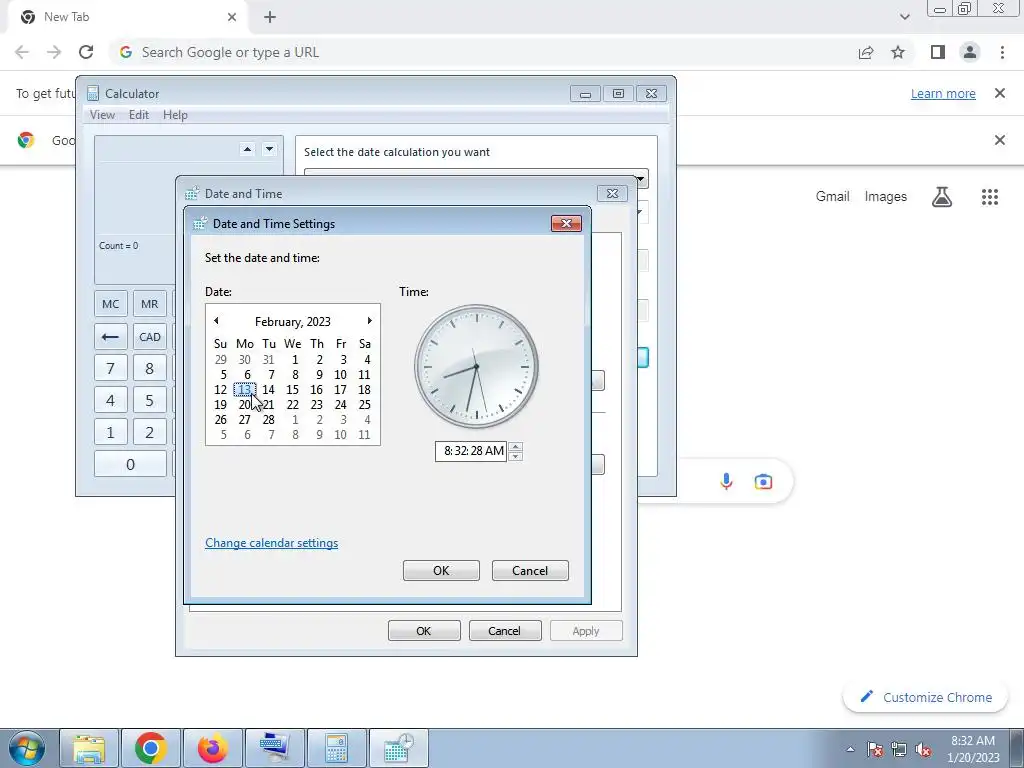Click the muted volume tray icon
1024x768 pixels.
tap(923, 749)
